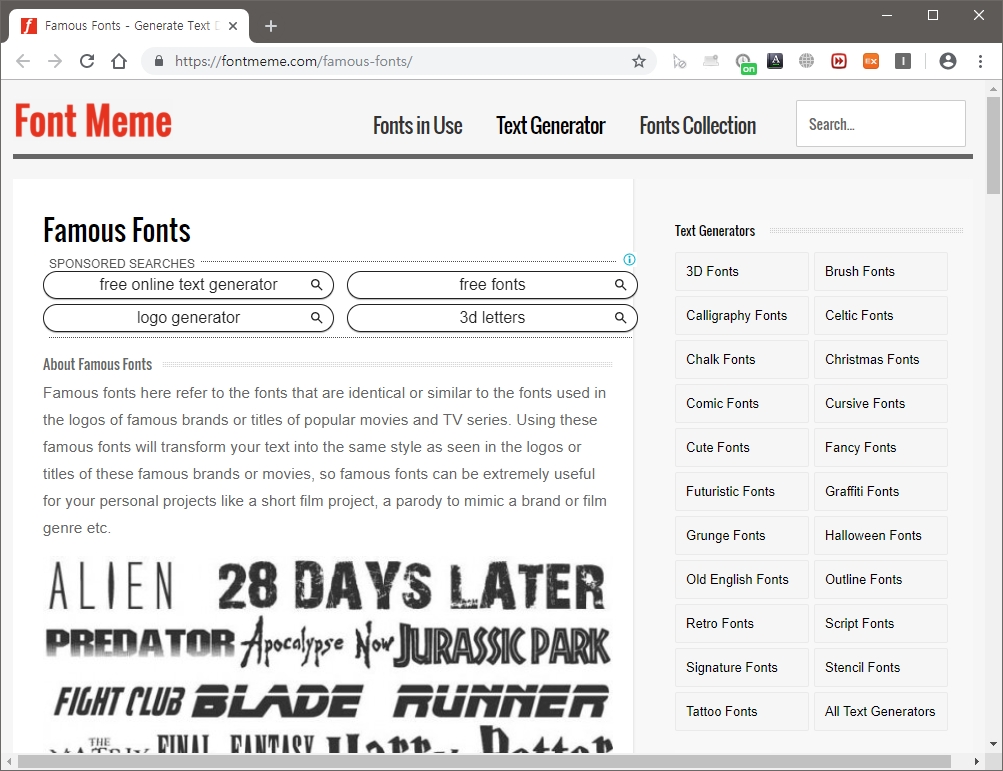Viewport: 1003px width, 771px height.
Task: Click the vertical scrollbar thumb
Action: [x=993, y=145]
